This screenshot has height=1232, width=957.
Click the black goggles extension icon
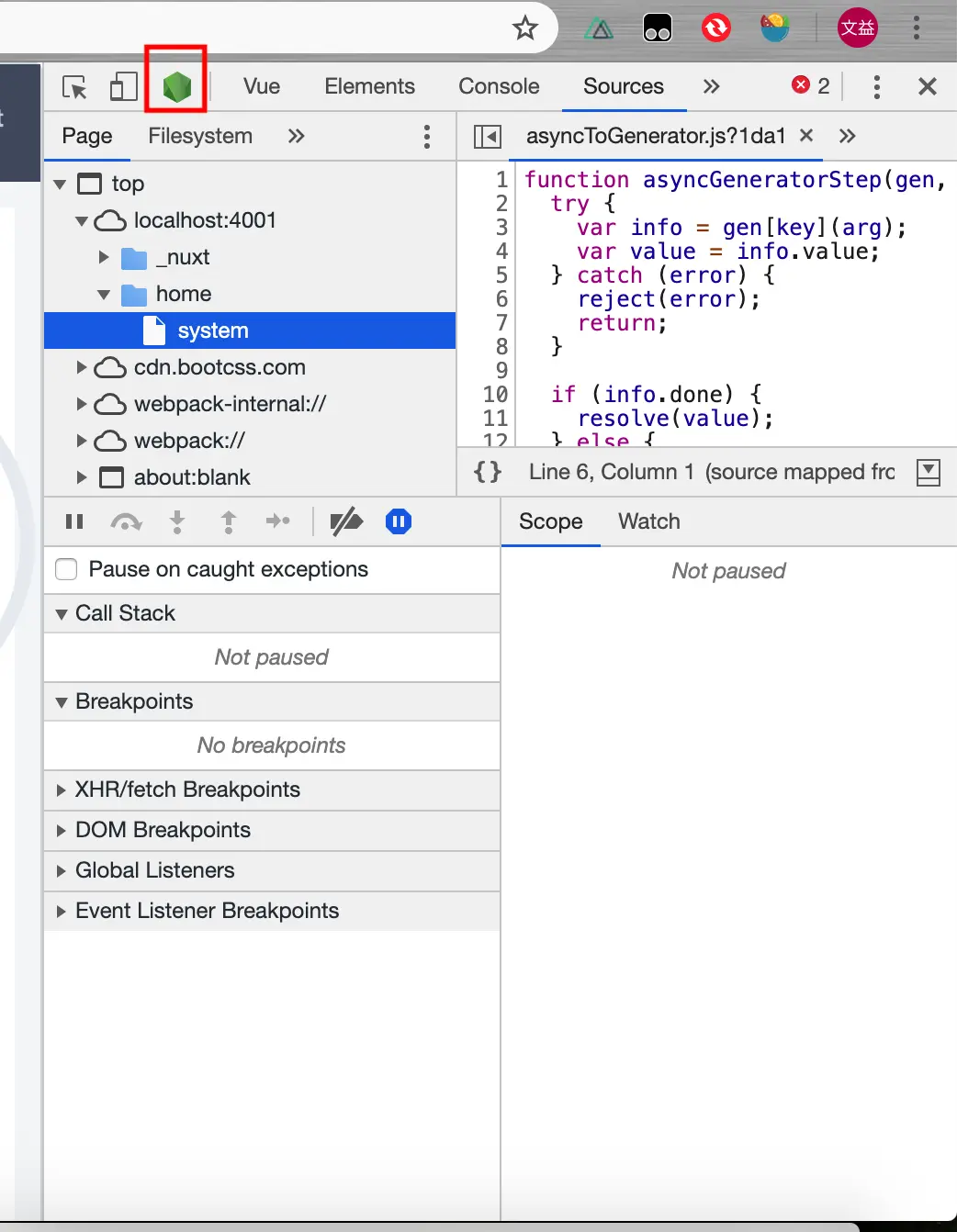tap(658, 28)
